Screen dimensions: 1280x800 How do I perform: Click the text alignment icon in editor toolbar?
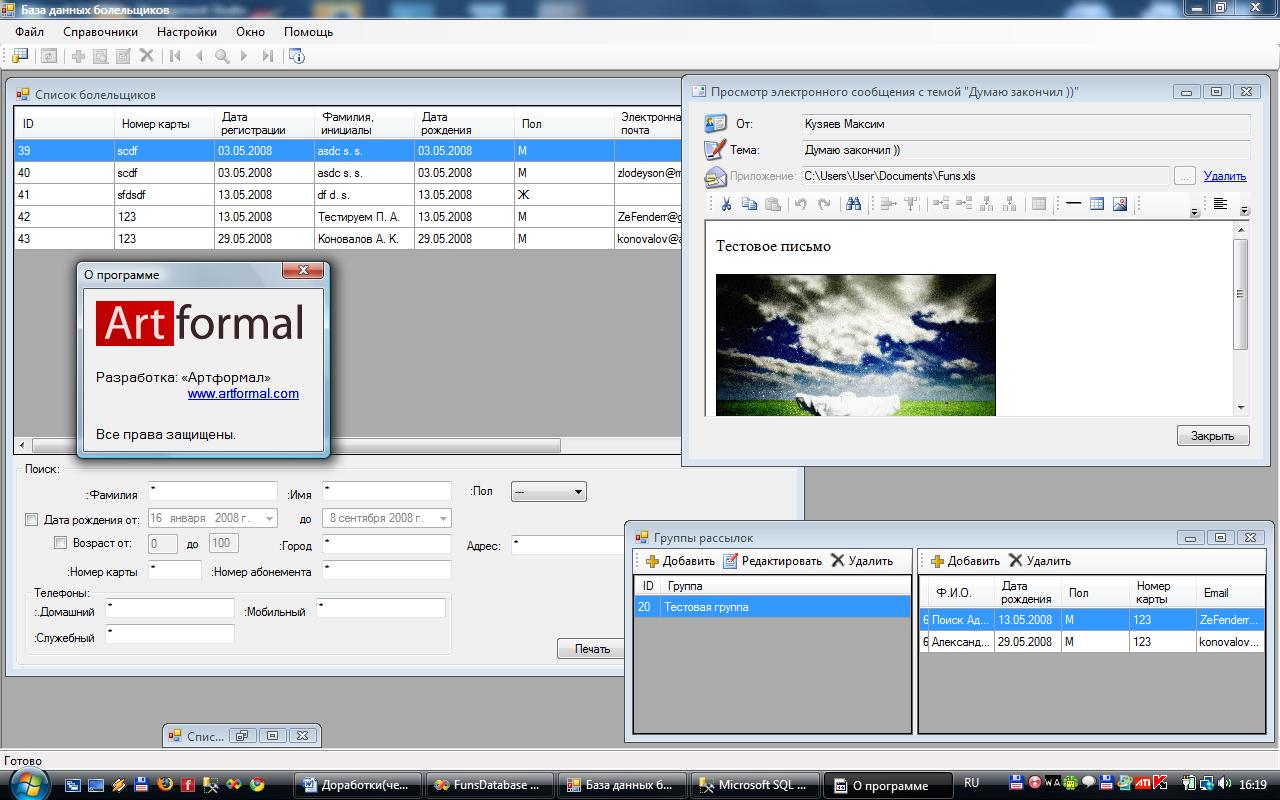click(x=1220, y=204)
